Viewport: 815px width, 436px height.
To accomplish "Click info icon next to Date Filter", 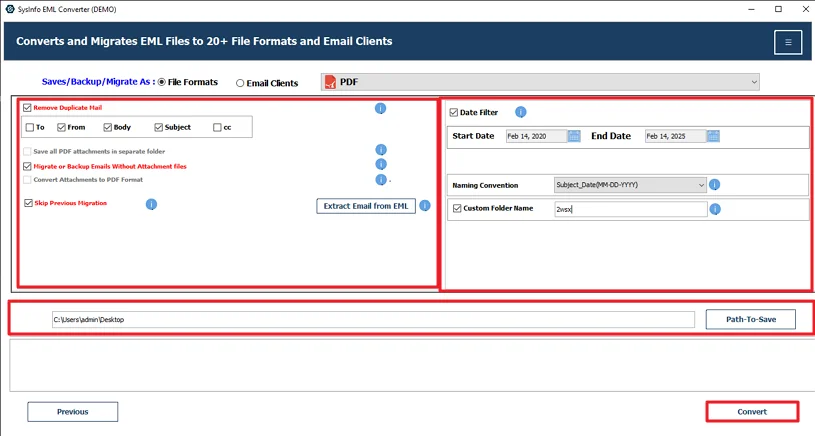I will [520, 112].
